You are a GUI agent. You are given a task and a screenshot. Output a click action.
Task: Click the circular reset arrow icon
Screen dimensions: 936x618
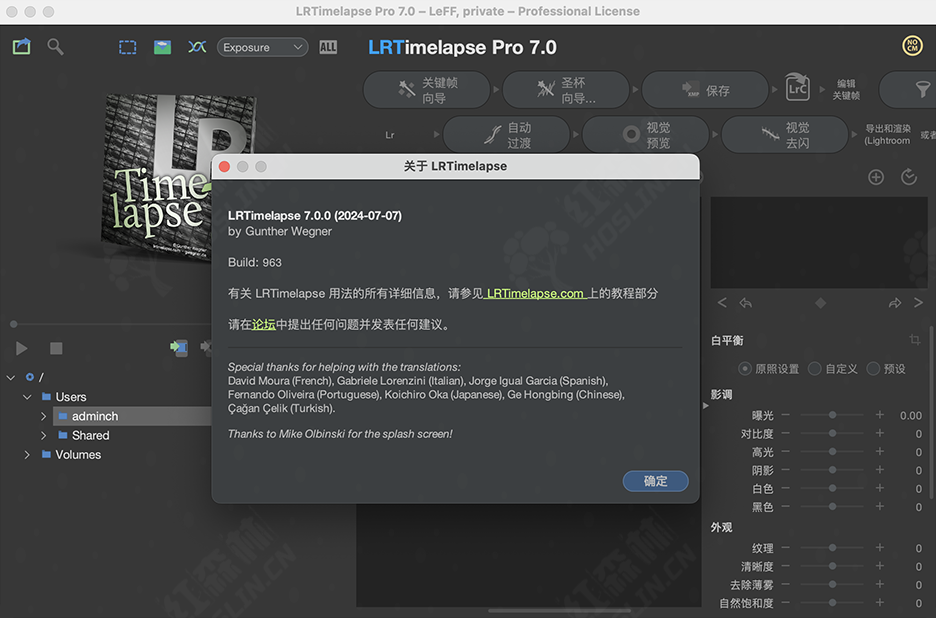point(909,177)
